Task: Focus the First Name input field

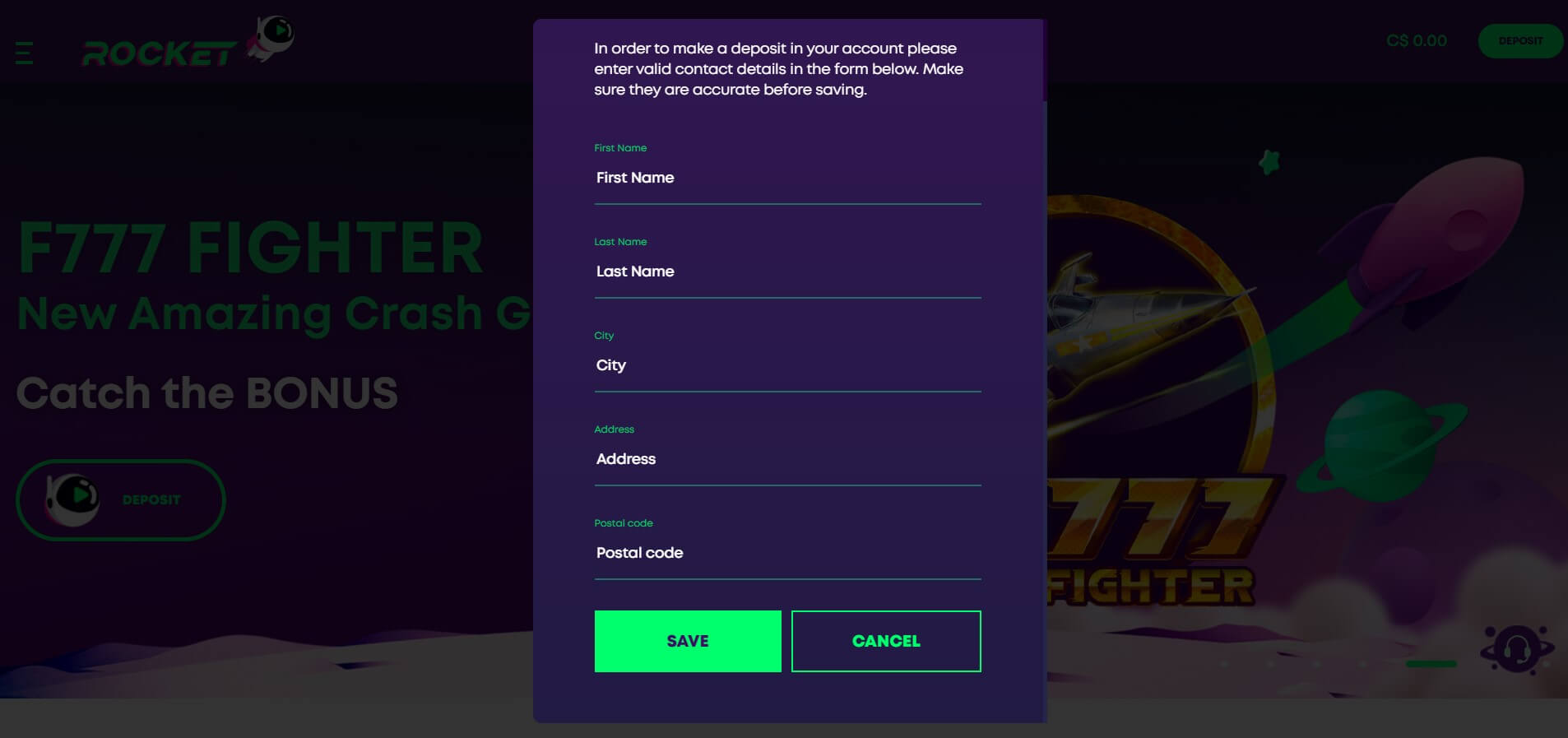Action: pos(787,178)
